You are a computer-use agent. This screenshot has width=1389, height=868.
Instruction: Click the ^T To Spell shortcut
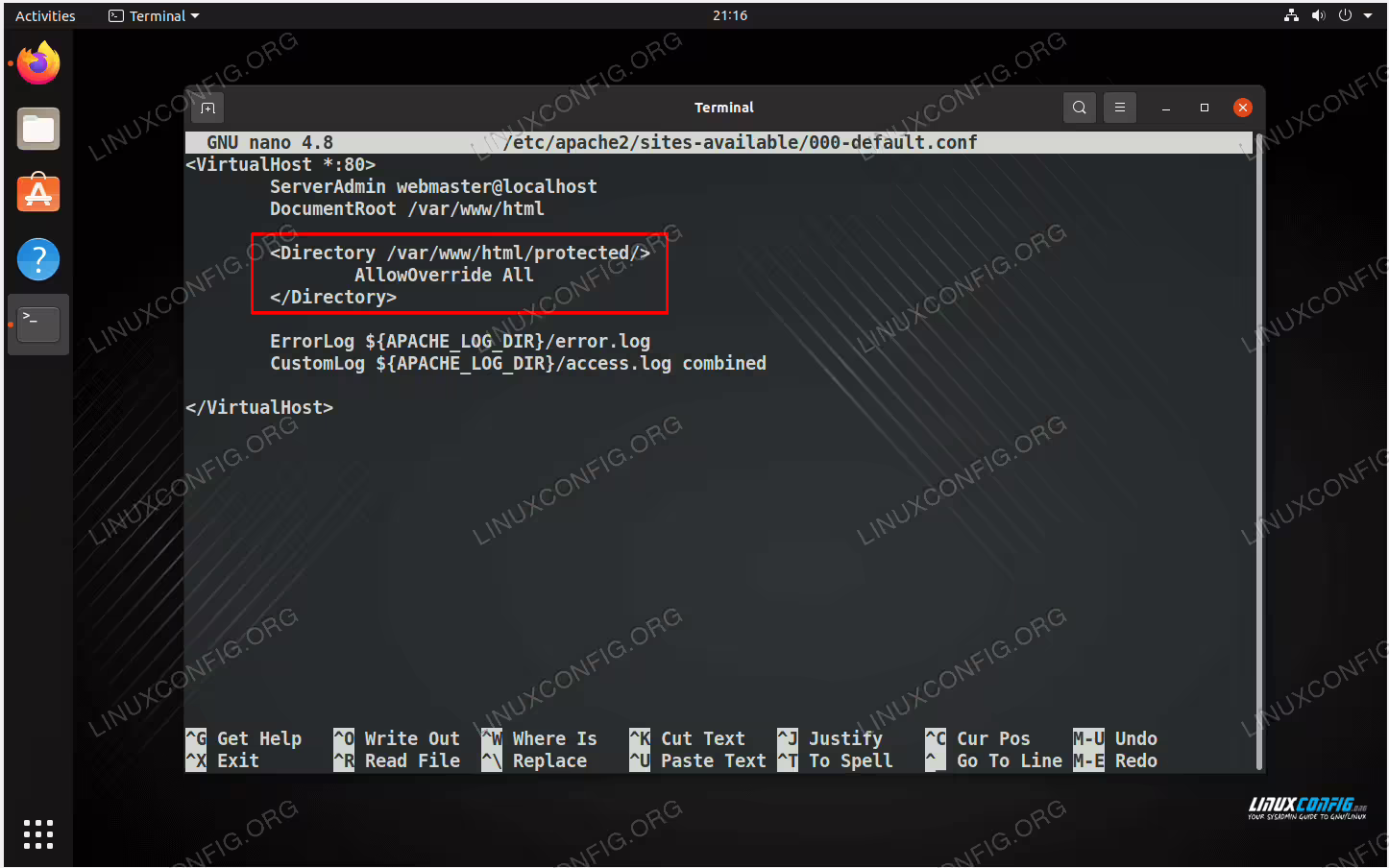836,760
